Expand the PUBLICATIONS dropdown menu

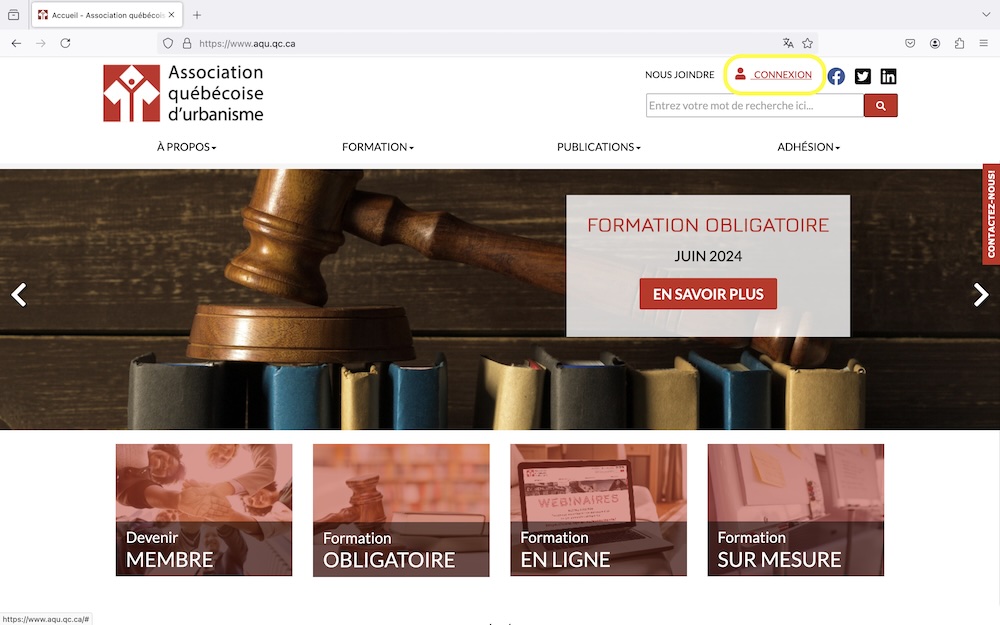pos(598,147)
